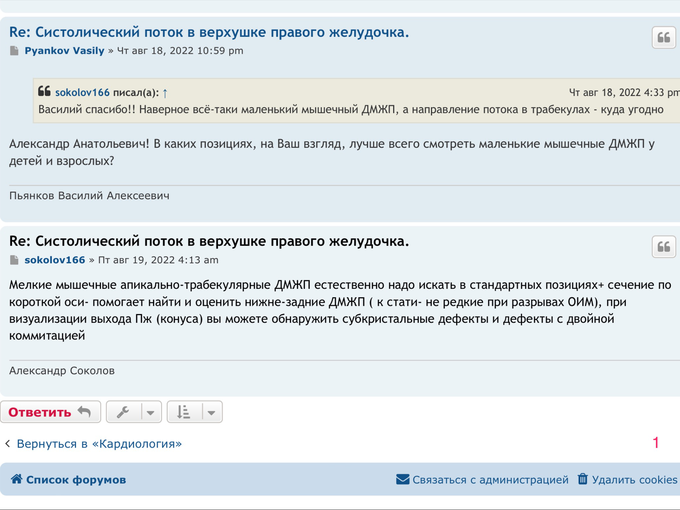680x510 pixels.
Task: Click reply arrow icon on Ответить button
Action: (x=84, y=412)
